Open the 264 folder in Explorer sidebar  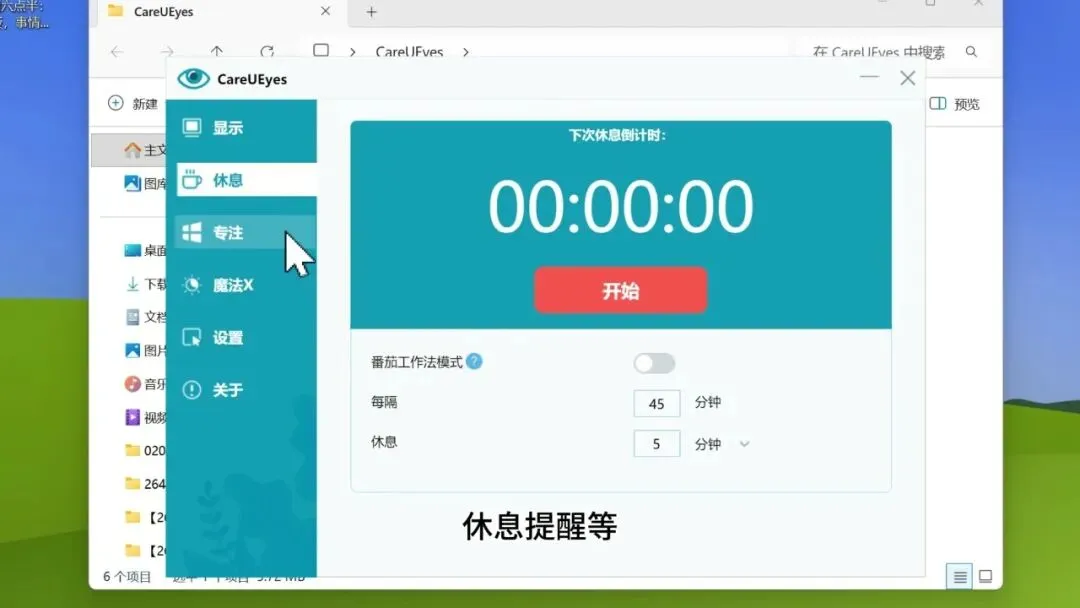tap(145, 483)
